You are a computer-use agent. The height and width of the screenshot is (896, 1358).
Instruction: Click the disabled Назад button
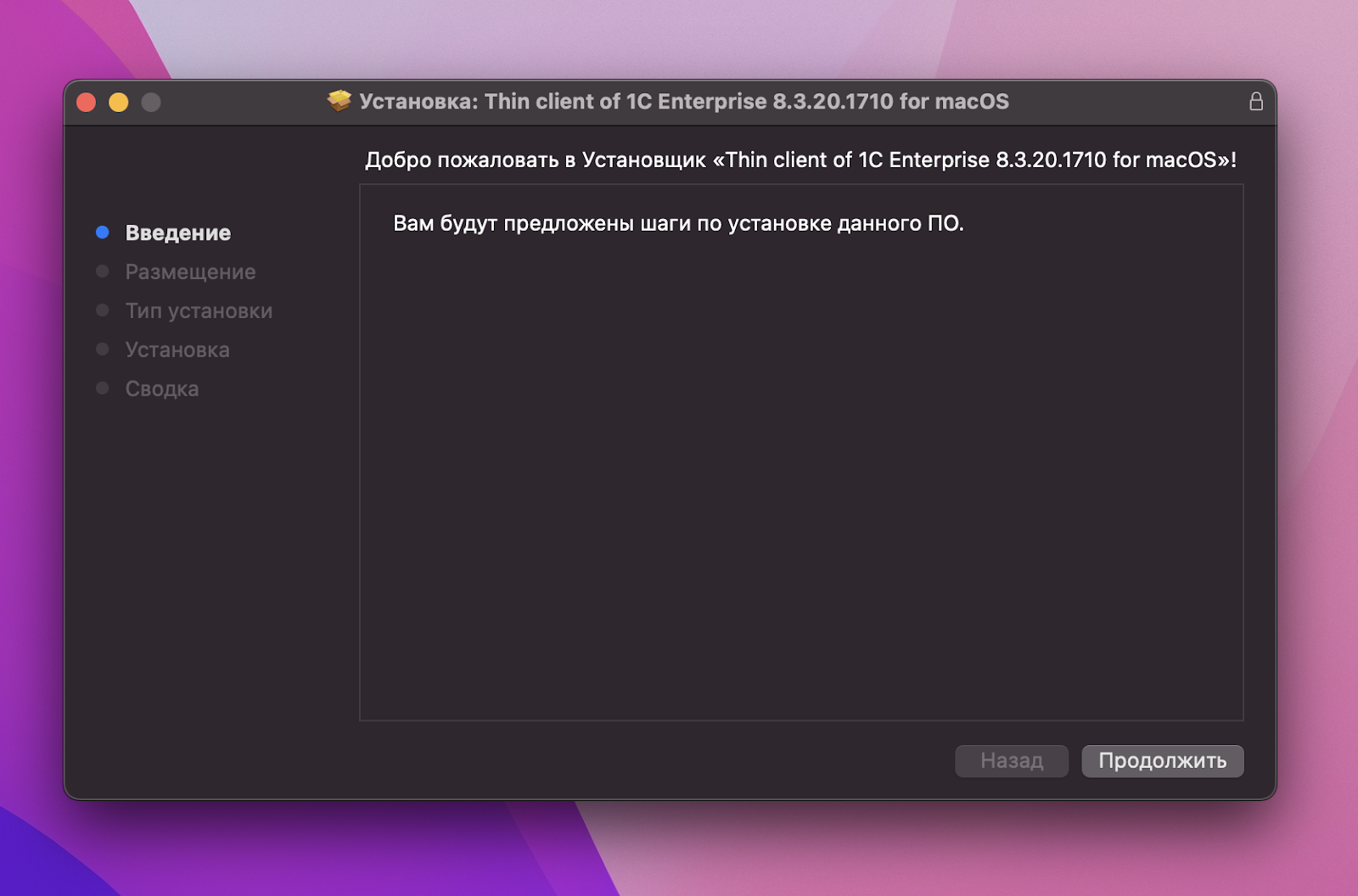coord(1011,761)
